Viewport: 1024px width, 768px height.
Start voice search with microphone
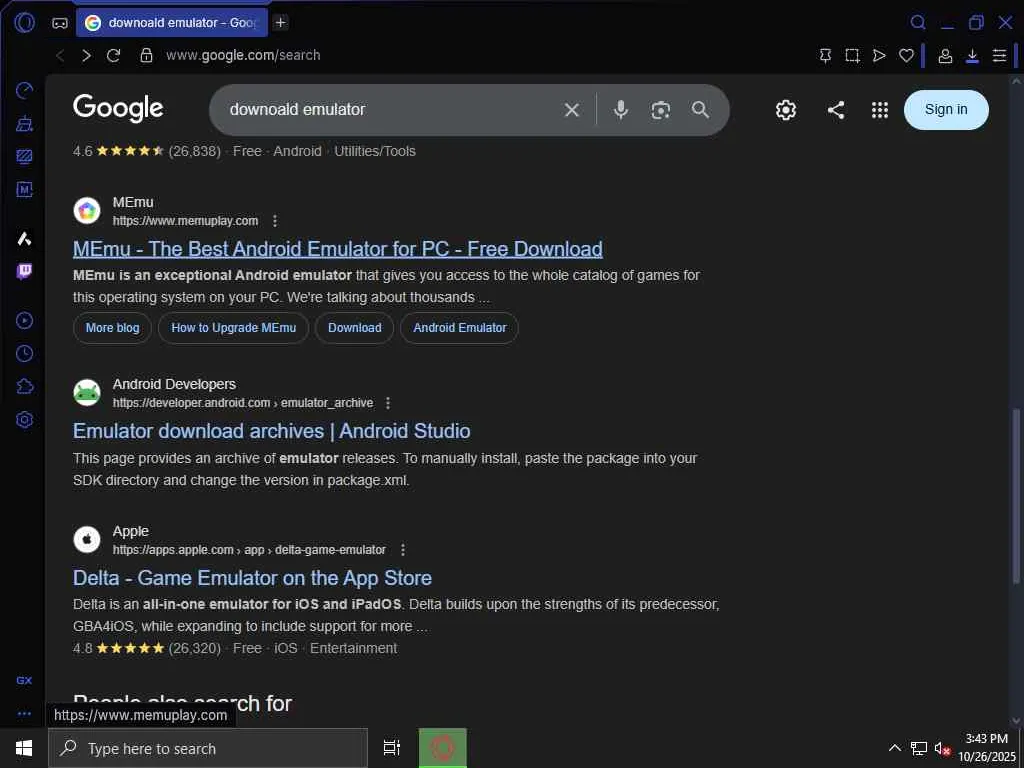pos(620,110)
